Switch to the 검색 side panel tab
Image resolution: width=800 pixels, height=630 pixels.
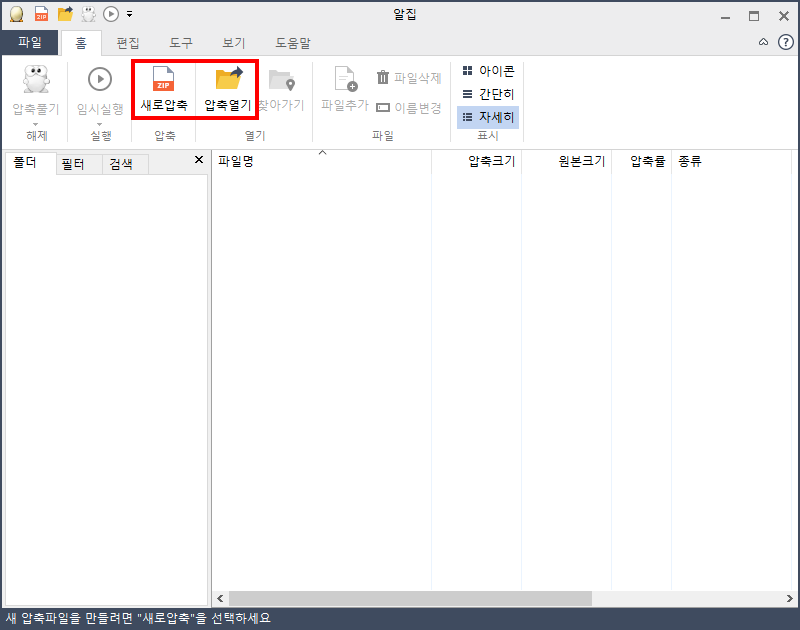coord(125,164)
